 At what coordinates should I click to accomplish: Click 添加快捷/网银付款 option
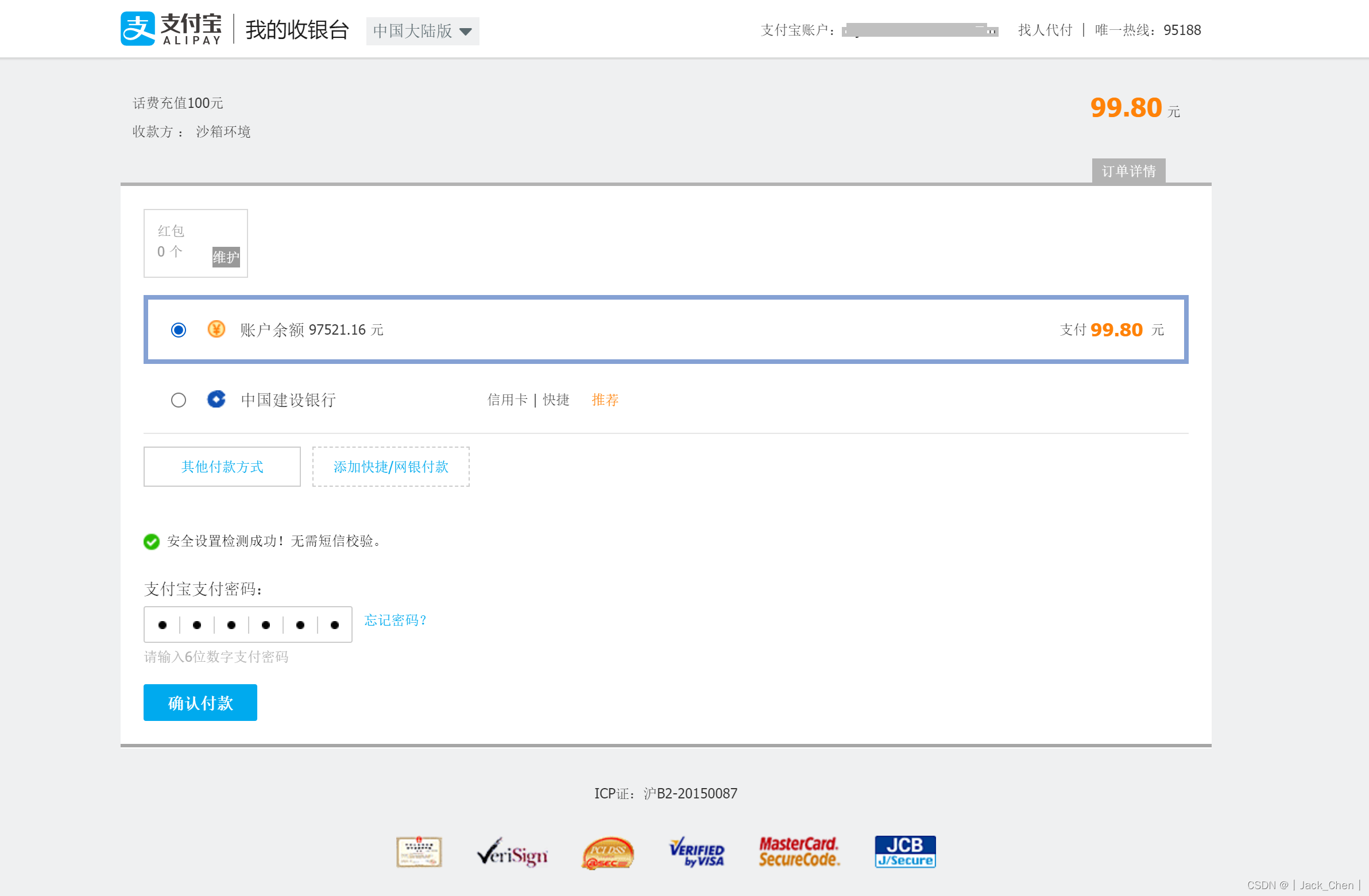[x=390, y=467]
